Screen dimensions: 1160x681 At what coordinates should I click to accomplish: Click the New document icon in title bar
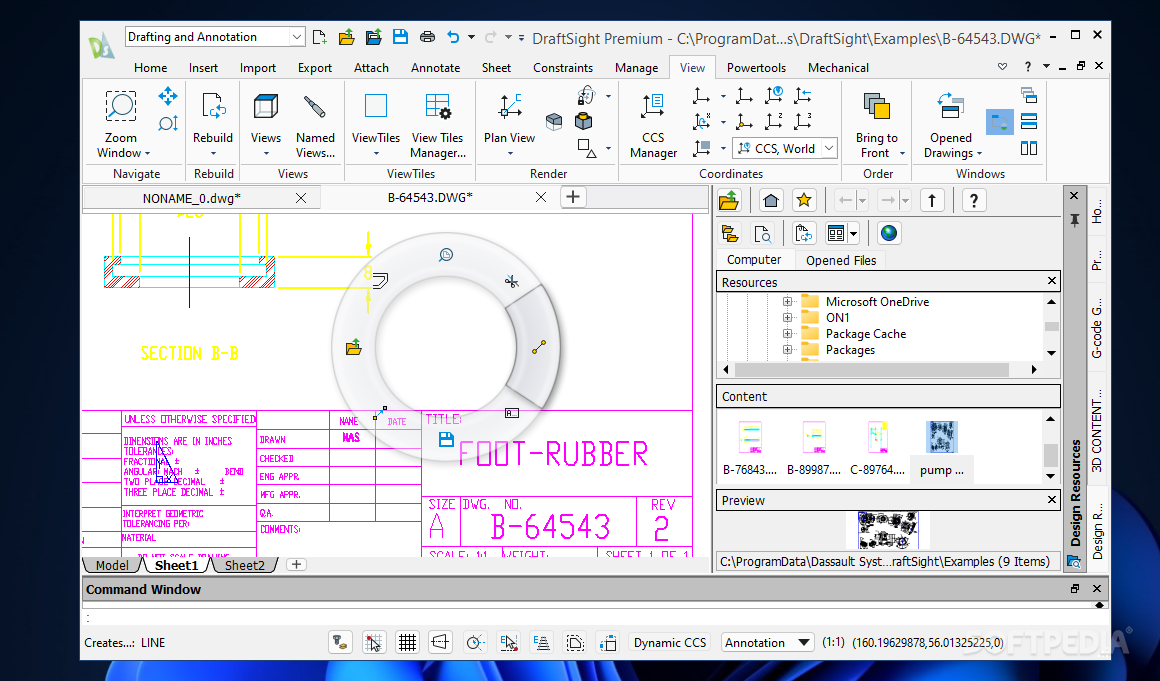[x=320, y=37]
